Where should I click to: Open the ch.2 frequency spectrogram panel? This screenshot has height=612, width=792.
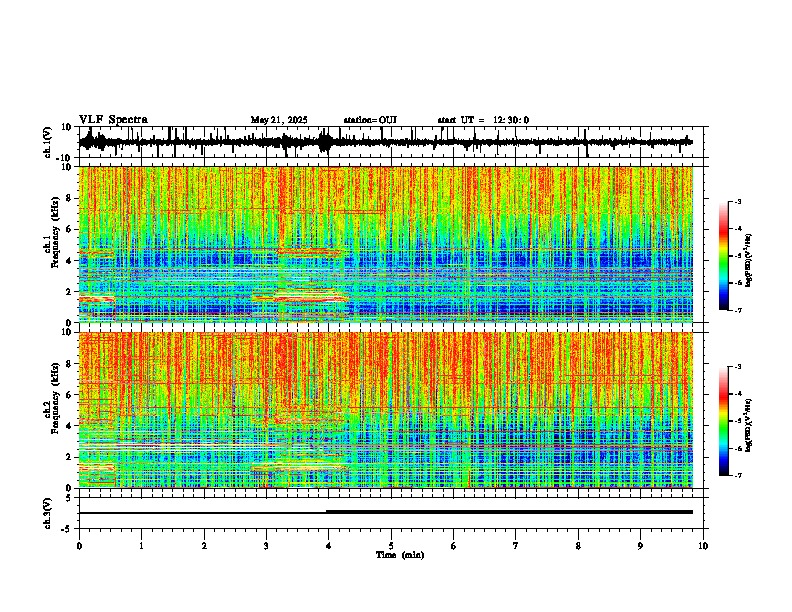tap(386, 410)
